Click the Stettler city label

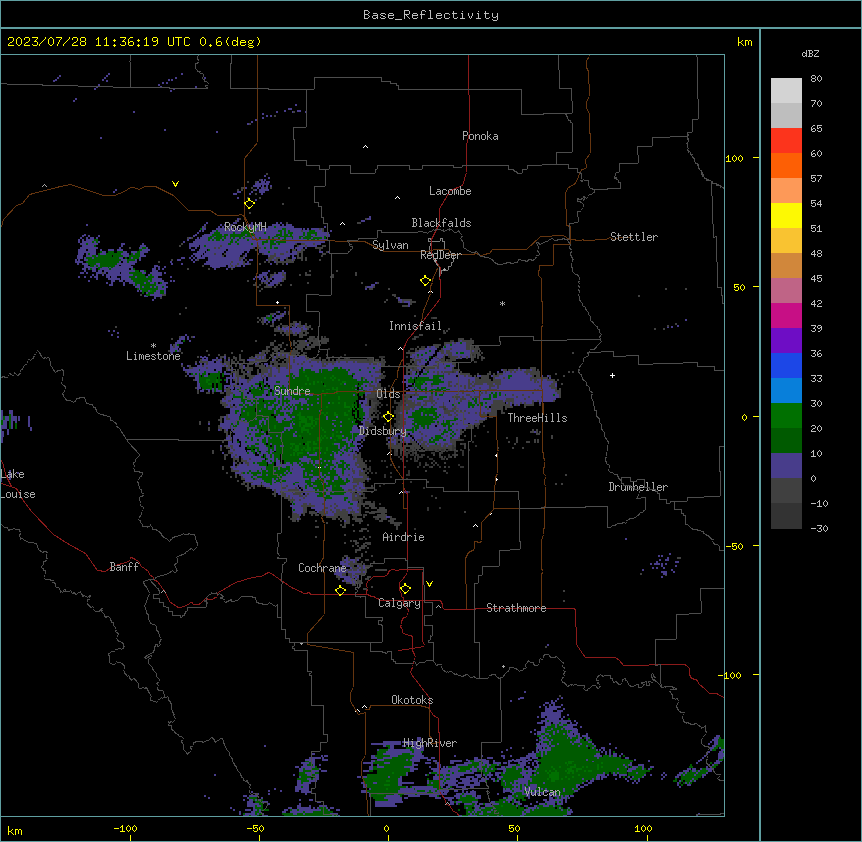634,237
